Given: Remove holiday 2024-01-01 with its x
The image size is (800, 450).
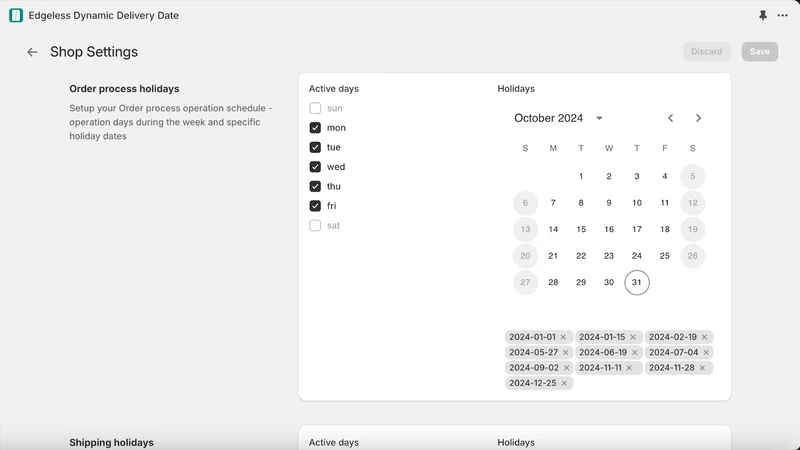Looking at the screenshot, I should (563, 337).
